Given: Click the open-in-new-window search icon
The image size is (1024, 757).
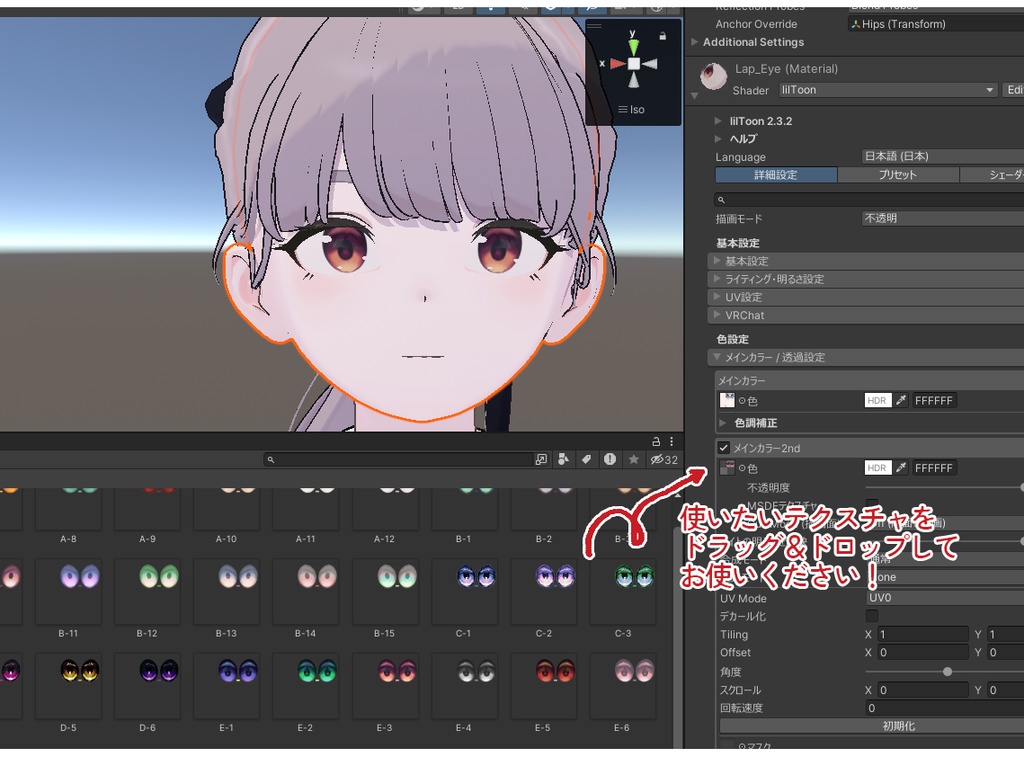Looking at the screenshot, I should [541, 460].
